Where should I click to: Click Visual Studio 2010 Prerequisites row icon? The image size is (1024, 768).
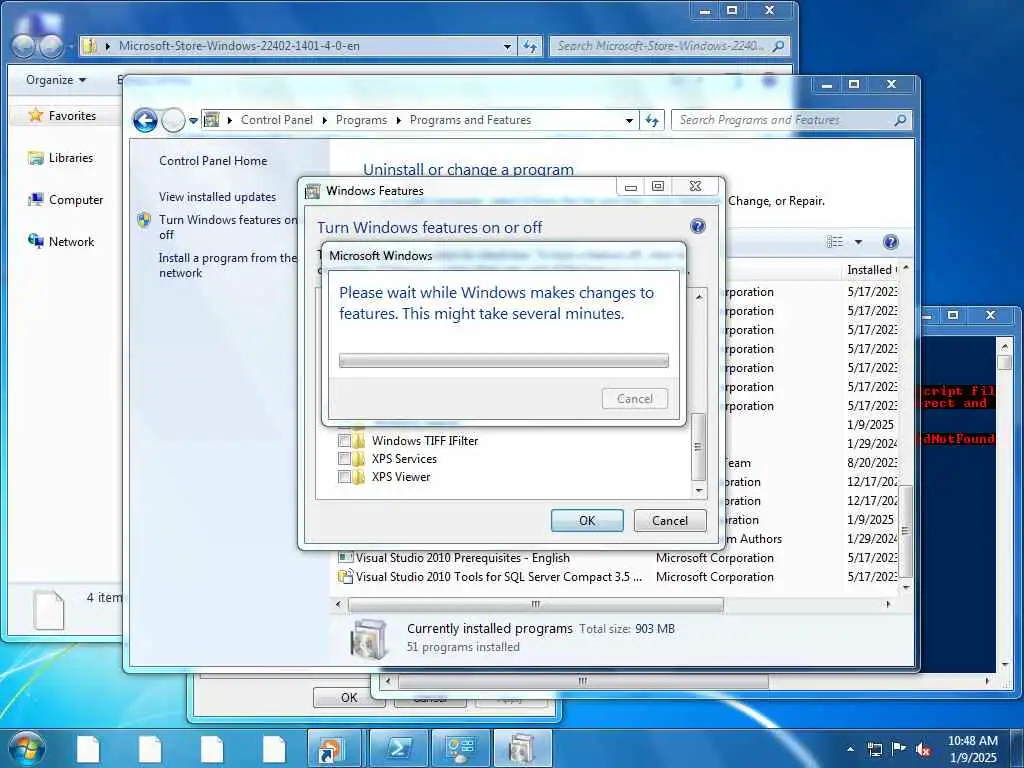click(x=345, y=558)
